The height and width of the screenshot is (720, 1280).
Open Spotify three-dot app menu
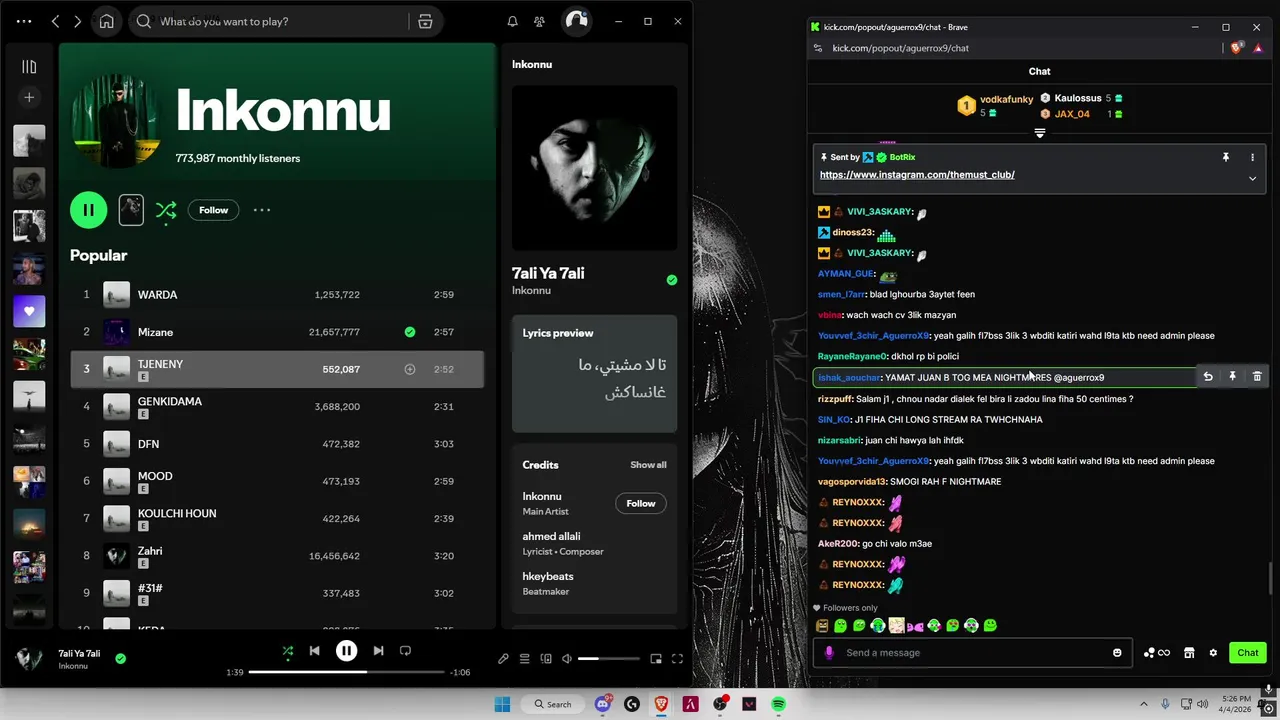(24, 21)
